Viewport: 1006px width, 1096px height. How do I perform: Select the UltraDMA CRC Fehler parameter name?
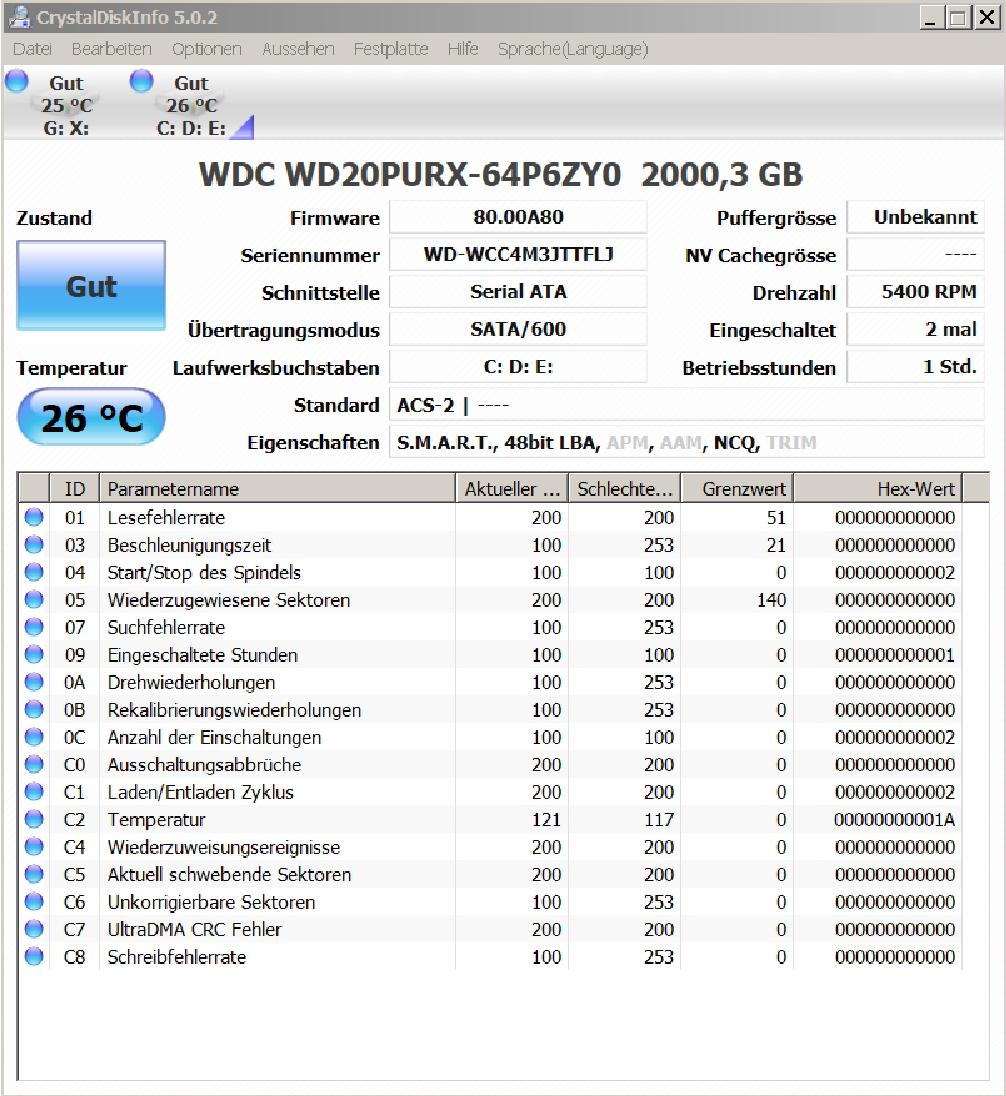194,930
